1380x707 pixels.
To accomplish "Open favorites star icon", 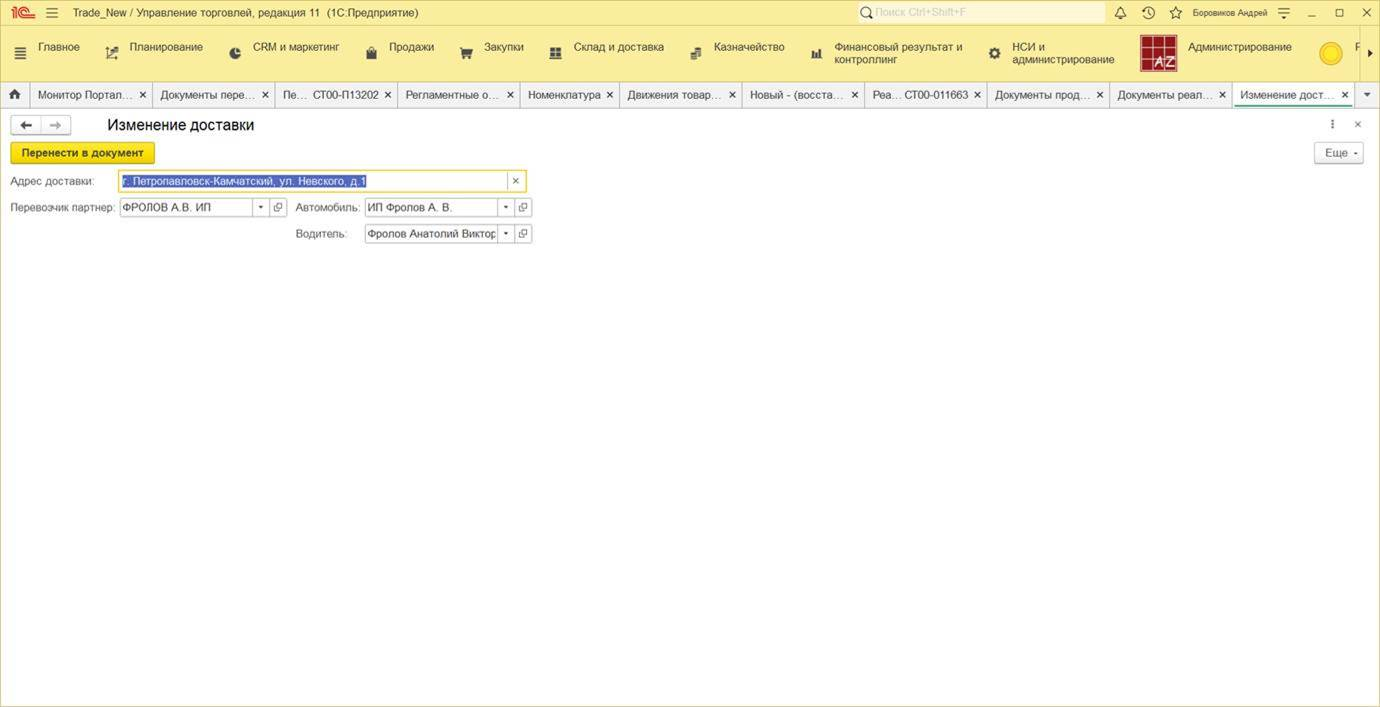I will click(1175, 13).
